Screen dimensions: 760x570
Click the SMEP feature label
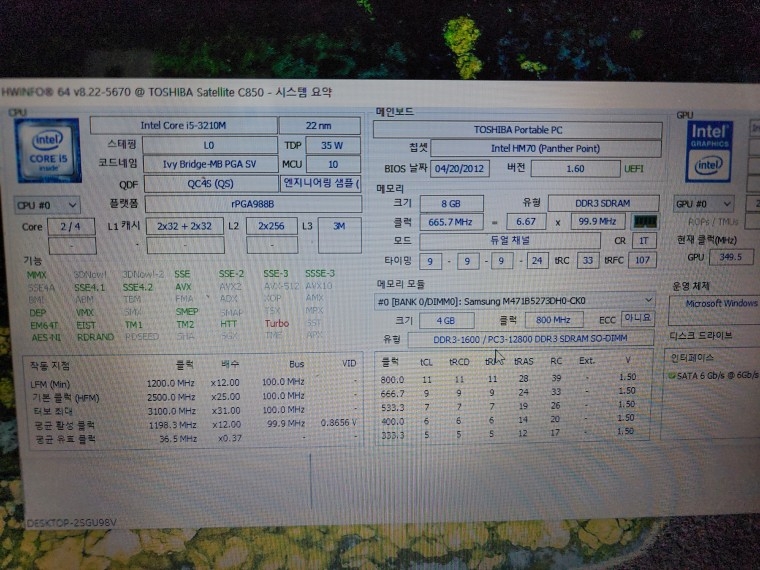pos(187,311)
